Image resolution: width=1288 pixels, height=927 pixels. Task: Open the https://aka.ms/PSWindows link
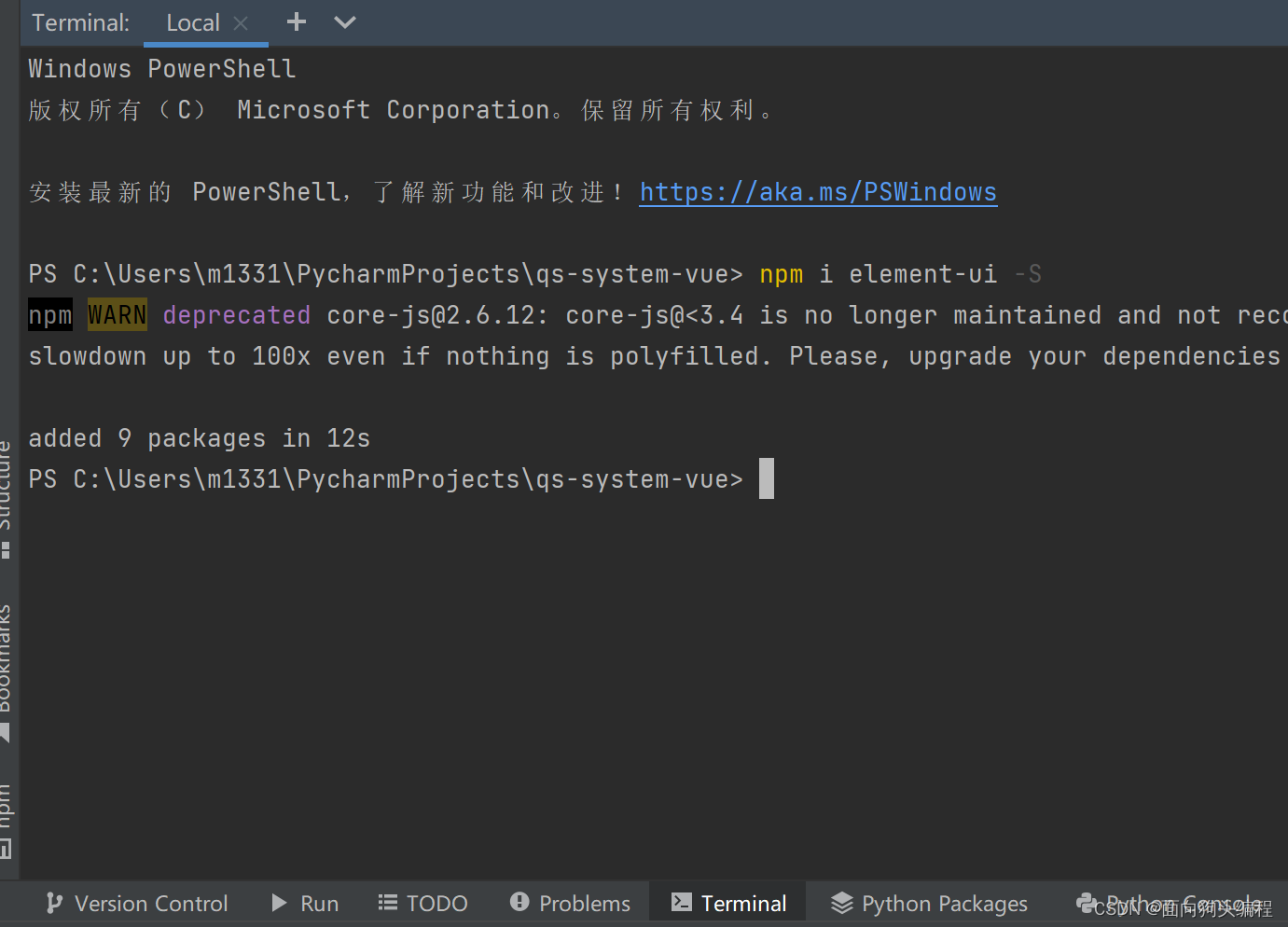(817, 192)
